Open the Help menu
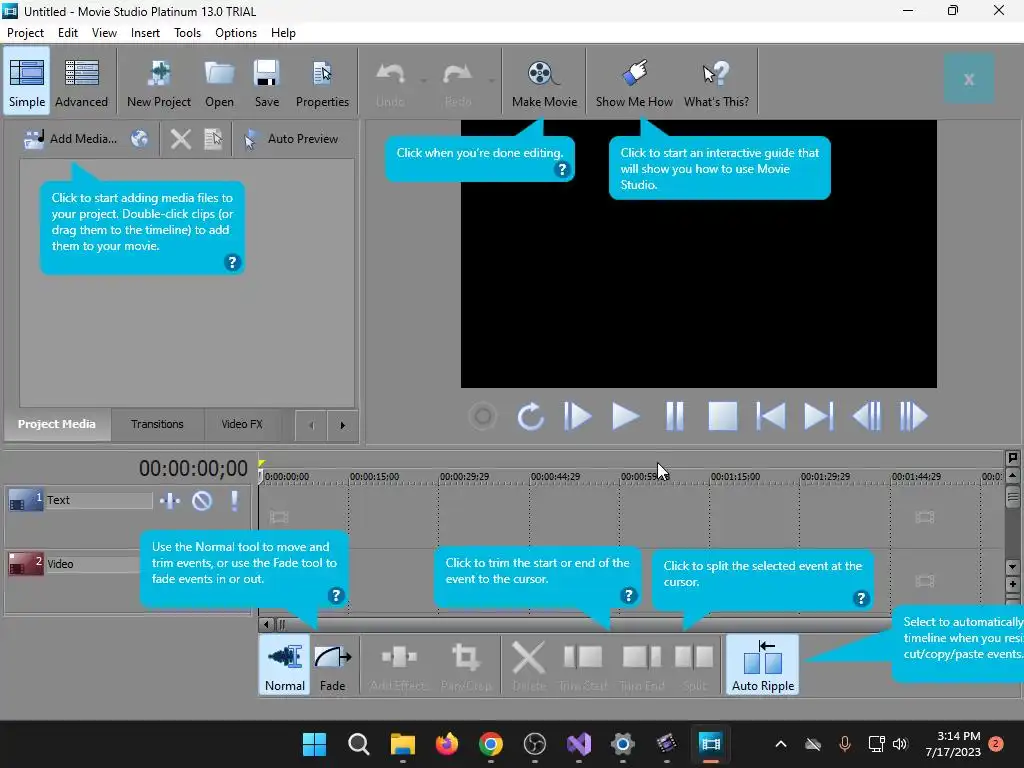This screenshot has width=1024, height=768. pyautogui.click(x=283, y=33)
